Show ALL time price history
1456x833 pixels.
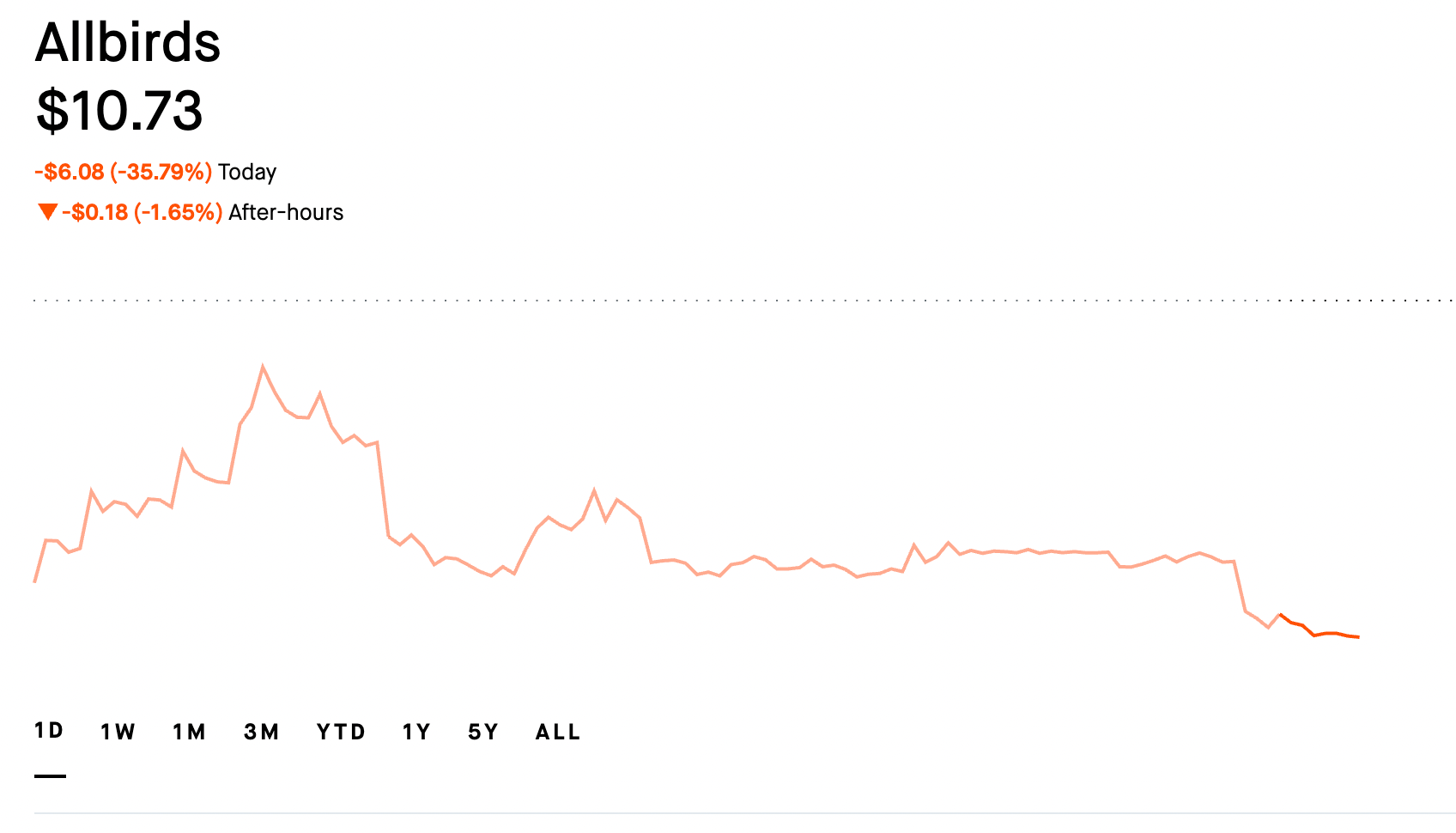(x=558, y=732)
